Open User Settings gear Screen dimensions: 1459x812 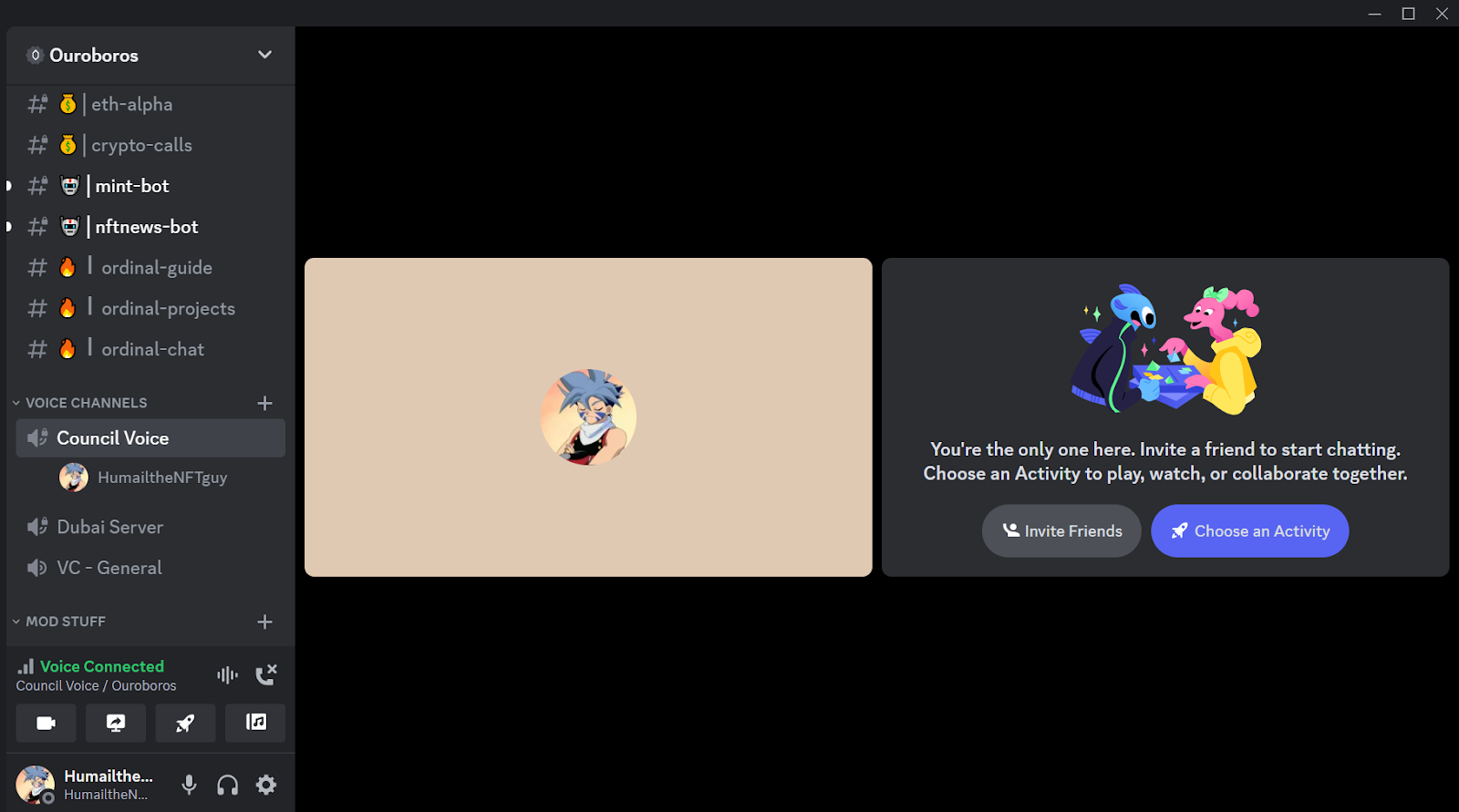tap(266, 785)
